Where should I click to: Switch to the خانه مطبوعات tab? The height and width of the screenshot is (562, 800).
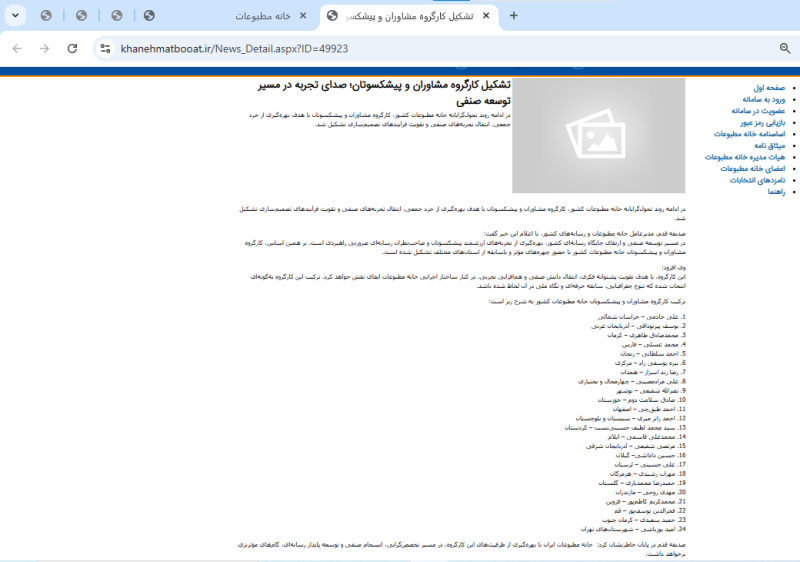pyautogui.click(x=262, y=16)
